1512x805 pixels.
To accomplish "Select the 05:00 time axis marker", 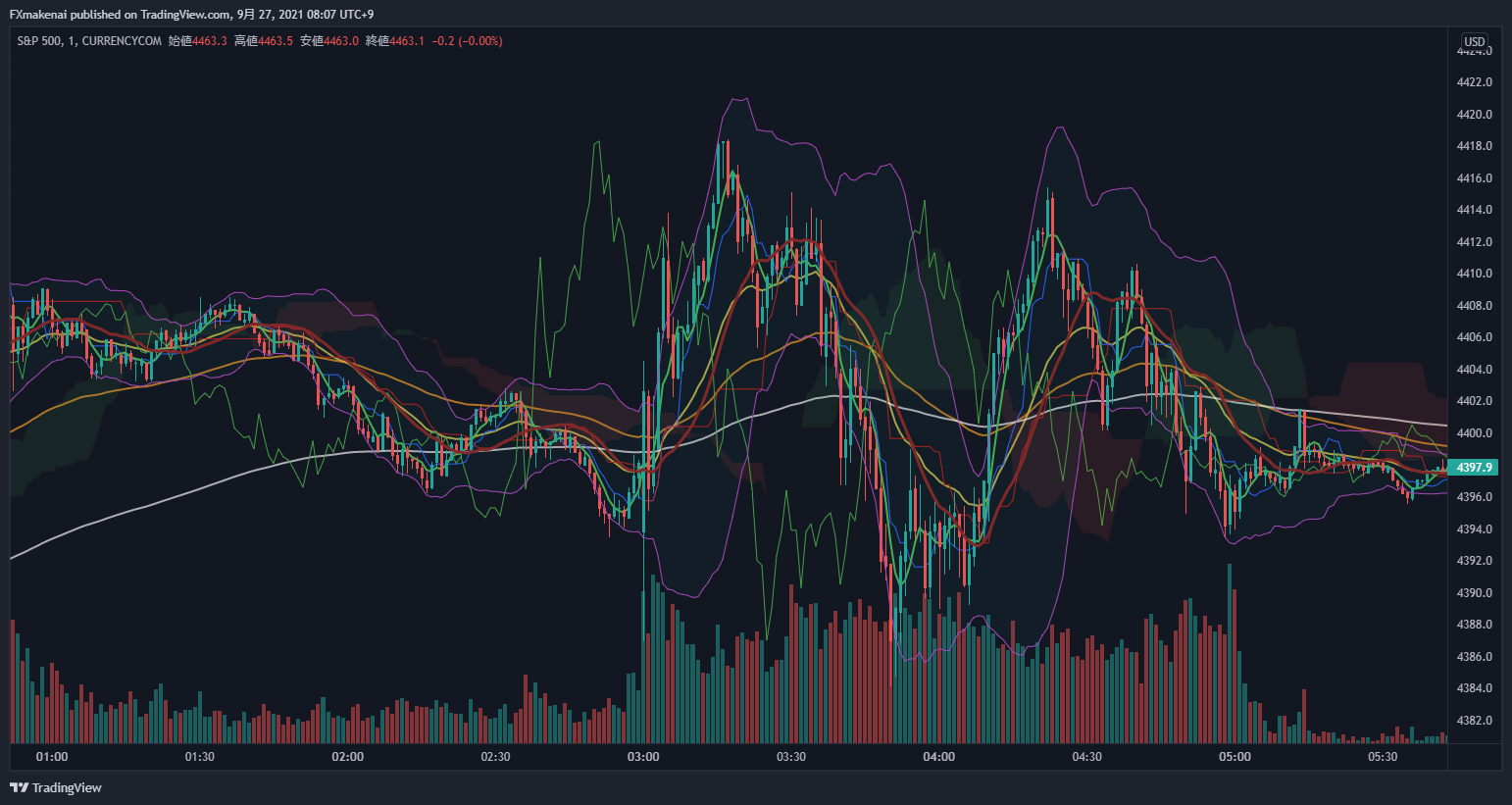I will [1235, 757].
